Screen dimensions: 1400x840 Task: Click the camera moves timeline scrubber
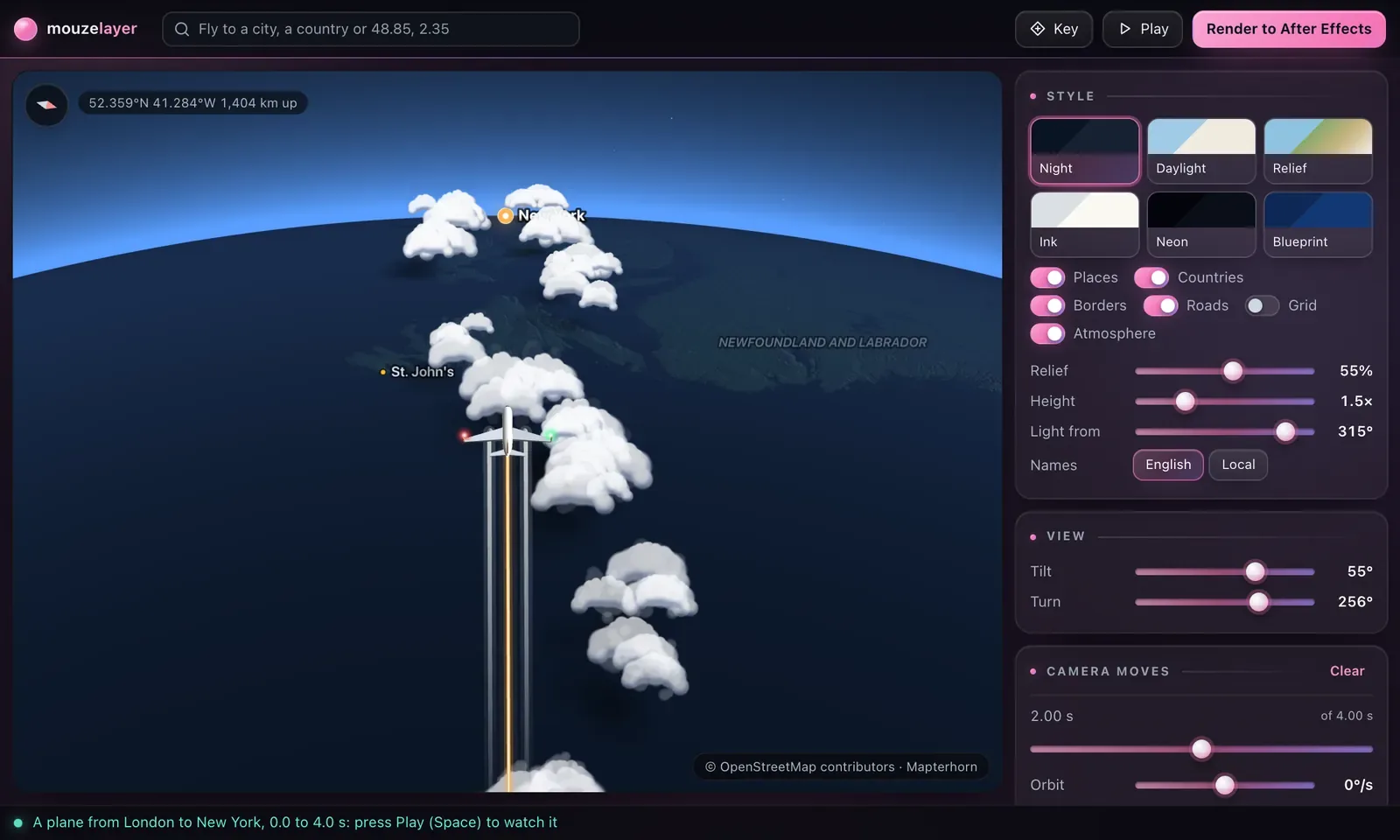coord(1201,749)
